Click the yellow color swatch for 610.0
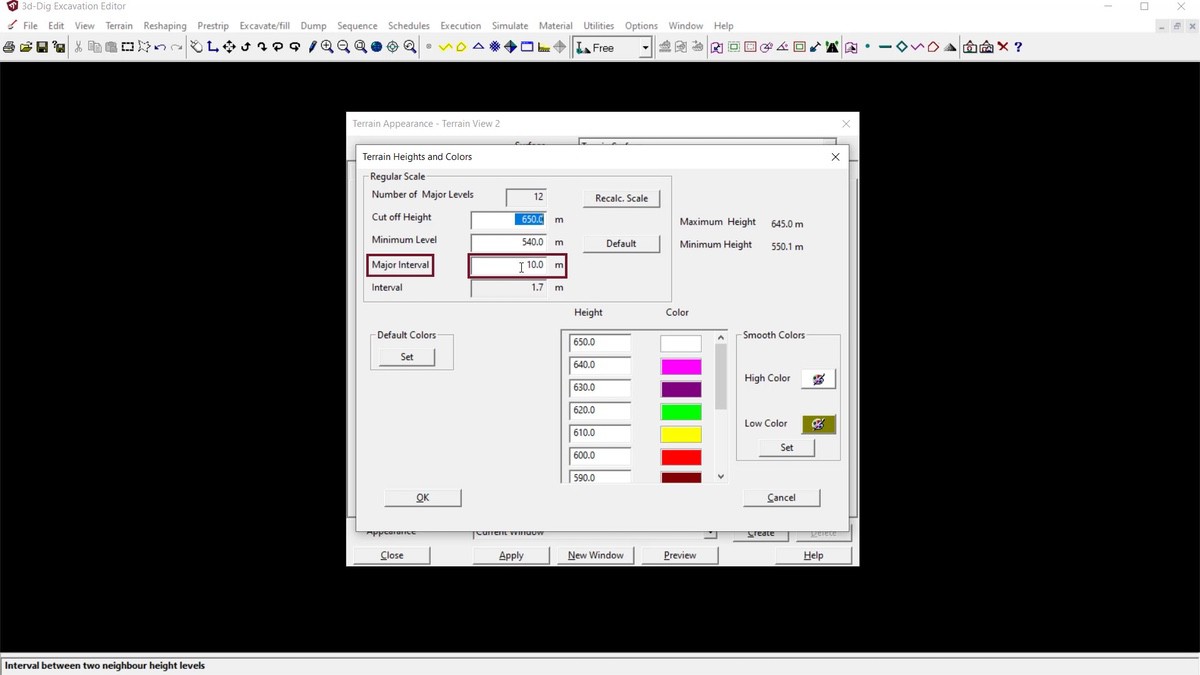The width and height of the screenshot is (1200, 675). pyautogui.click(x=681, y=434)
